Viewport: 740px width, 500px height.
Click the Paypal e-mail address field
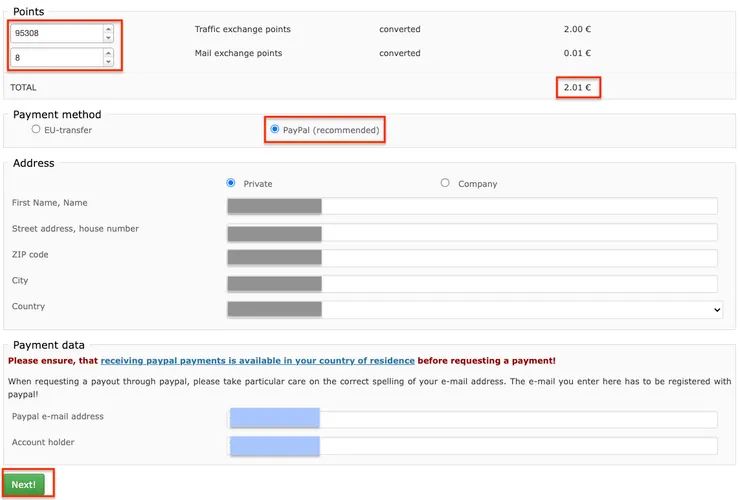[472, 419]
